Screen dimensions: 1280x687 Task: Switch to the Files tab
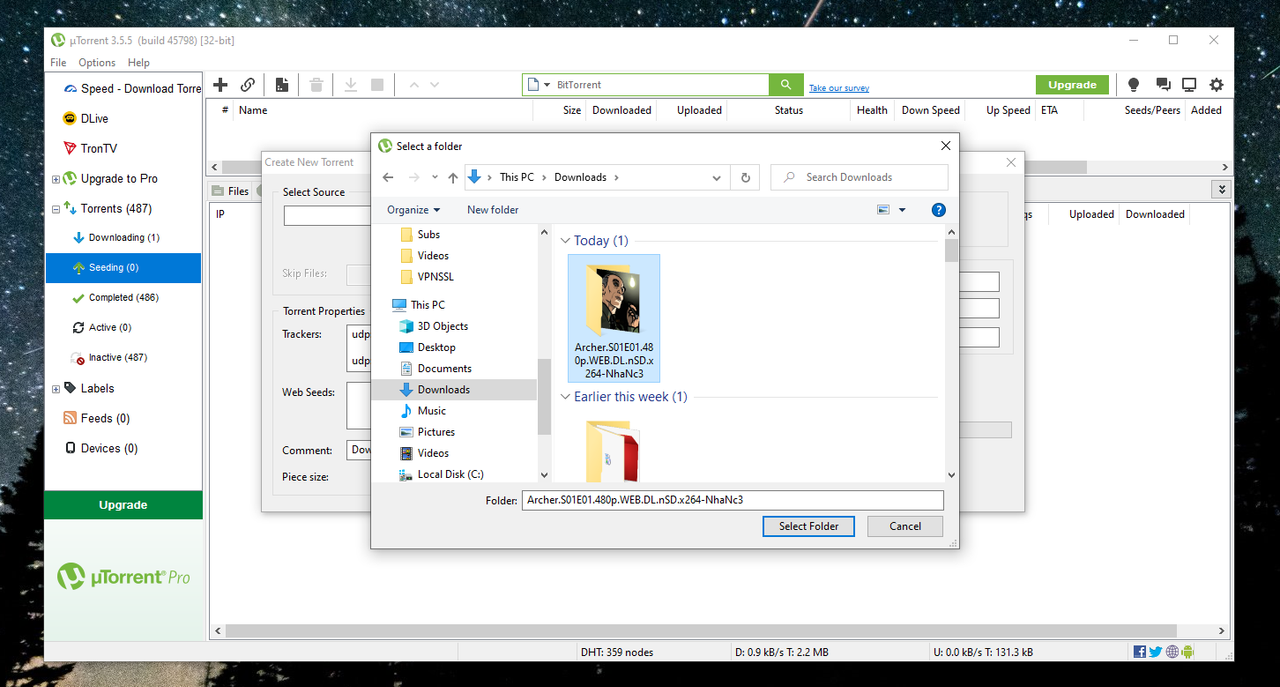[x=231, y=191]
